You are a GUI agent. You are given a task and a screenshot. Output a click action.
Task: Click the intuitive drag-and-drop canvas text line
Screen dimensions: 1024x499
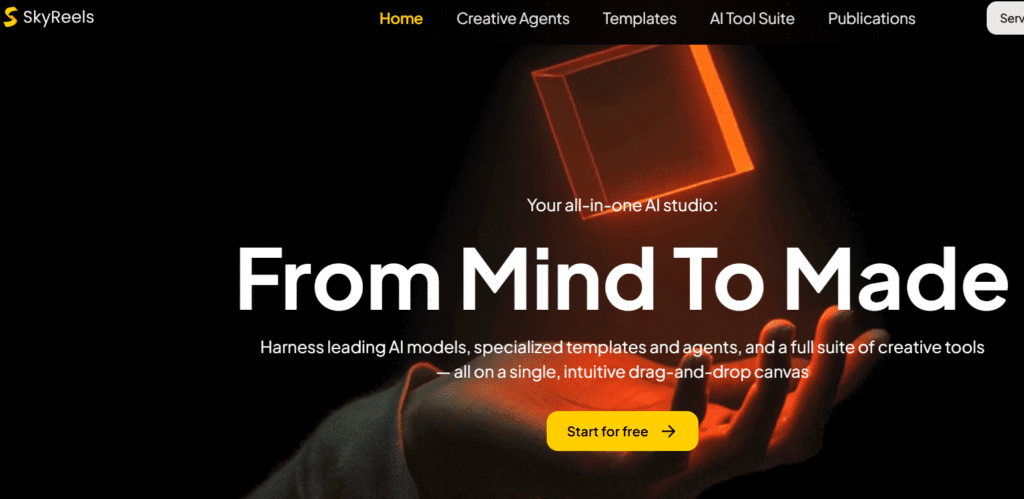pos(622,372)
